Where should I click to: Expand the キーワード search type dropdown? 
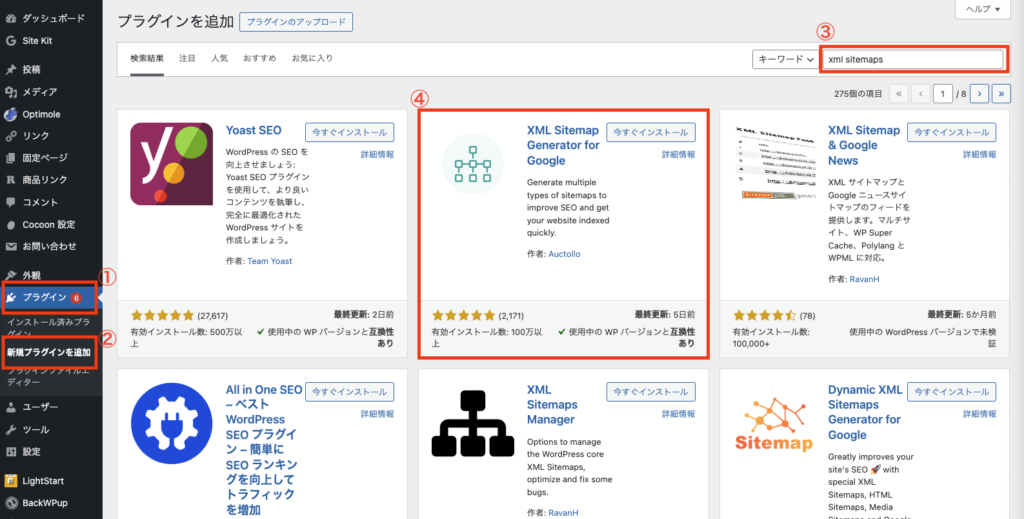point(784,60)
